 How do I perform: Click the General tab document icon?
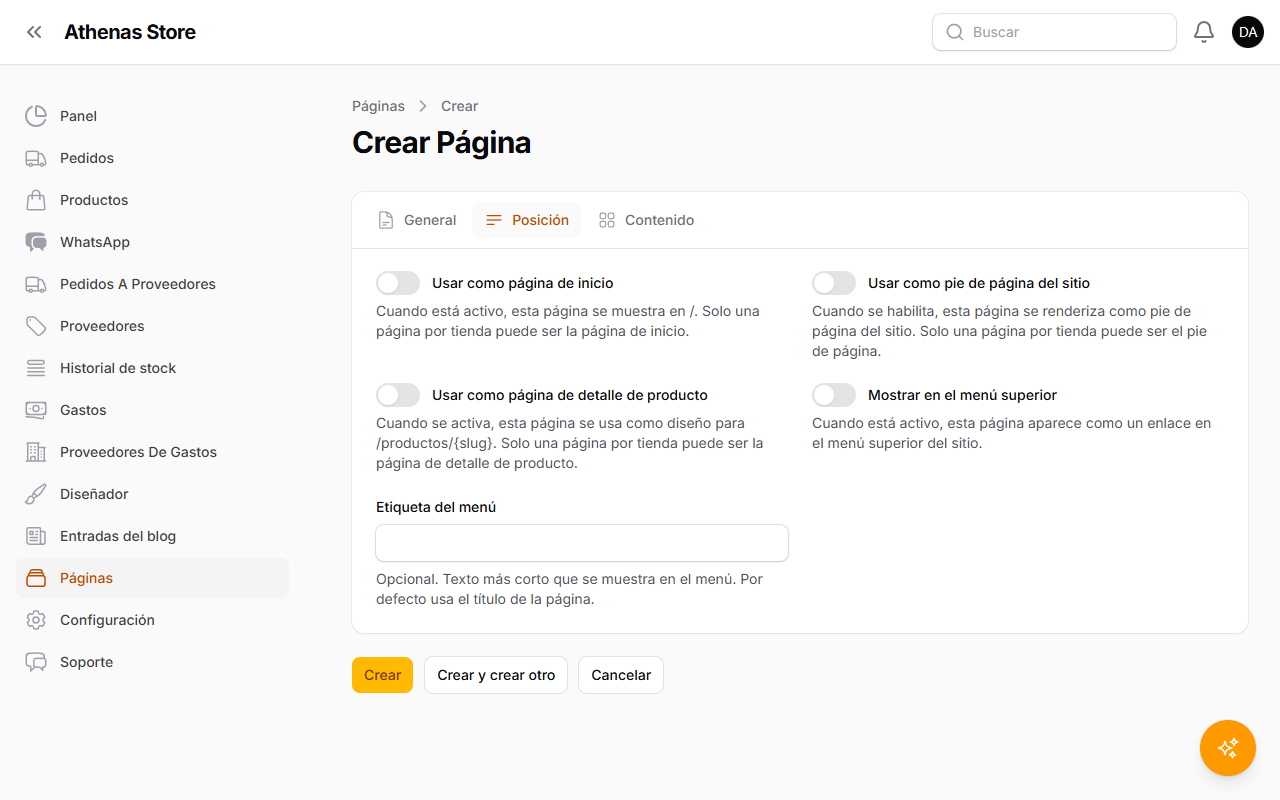pos(386,220)
